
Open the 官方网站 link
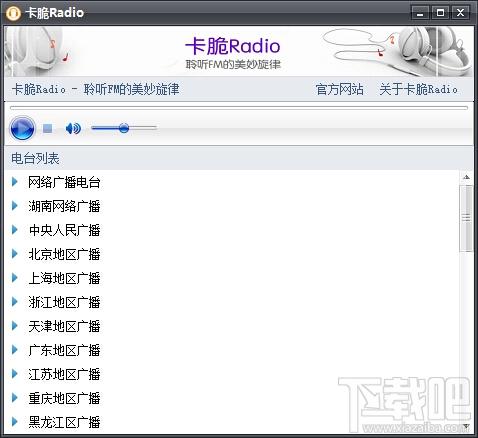339,89
